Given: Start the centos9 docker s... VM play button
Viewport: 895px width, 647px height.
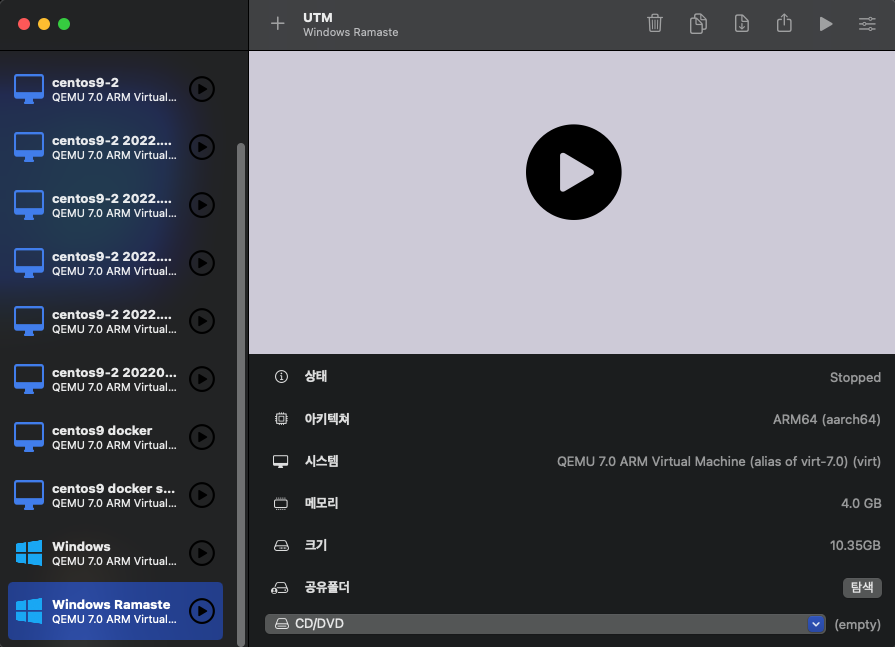Looking at the screenshot, I should pos(201,495).
